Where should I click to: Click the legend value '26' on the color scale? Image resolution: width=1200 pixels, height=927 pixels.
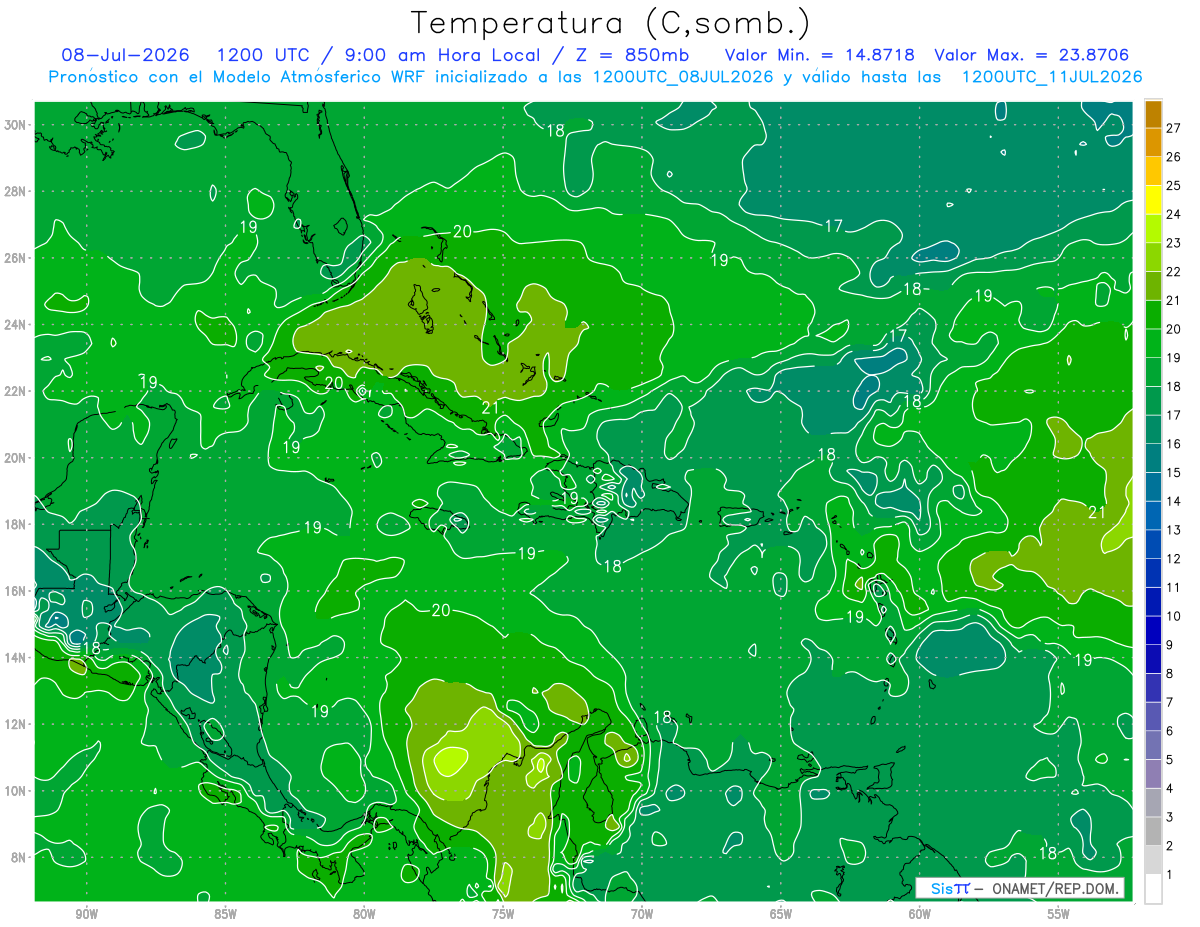[1173, 157]
